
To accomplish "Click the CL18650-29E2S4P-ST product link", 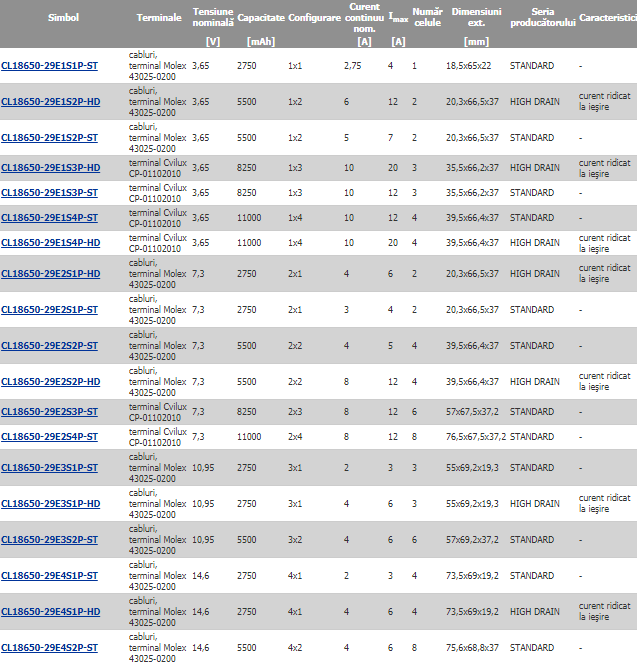I will coord(49,437).
